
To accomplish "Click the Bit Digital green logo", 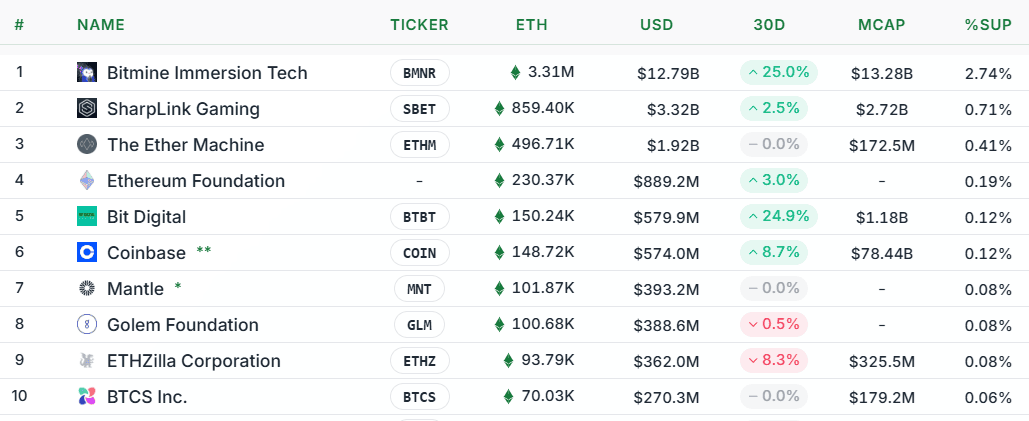I will click(87, 217).
